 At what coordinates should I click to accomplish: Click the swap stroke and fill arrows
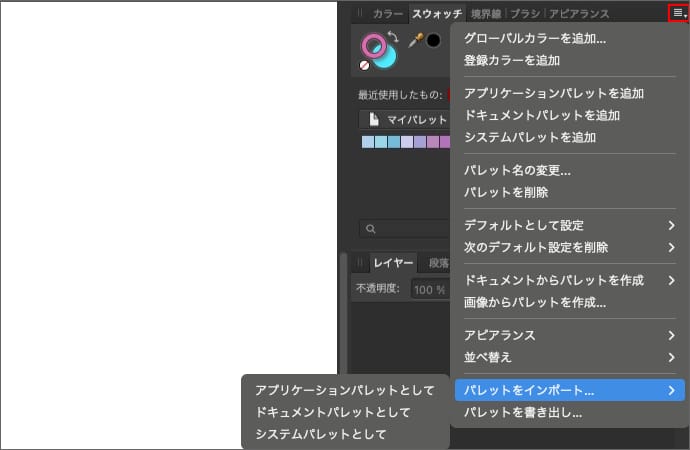[392, 36]
